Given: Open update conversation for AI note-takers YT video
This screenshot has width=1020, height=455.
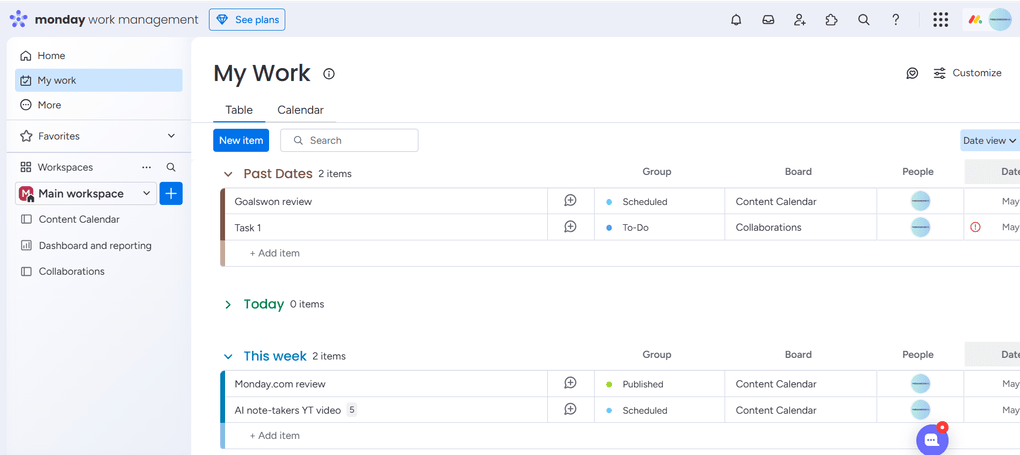Looking at the screenshot, I should (570, 409).
